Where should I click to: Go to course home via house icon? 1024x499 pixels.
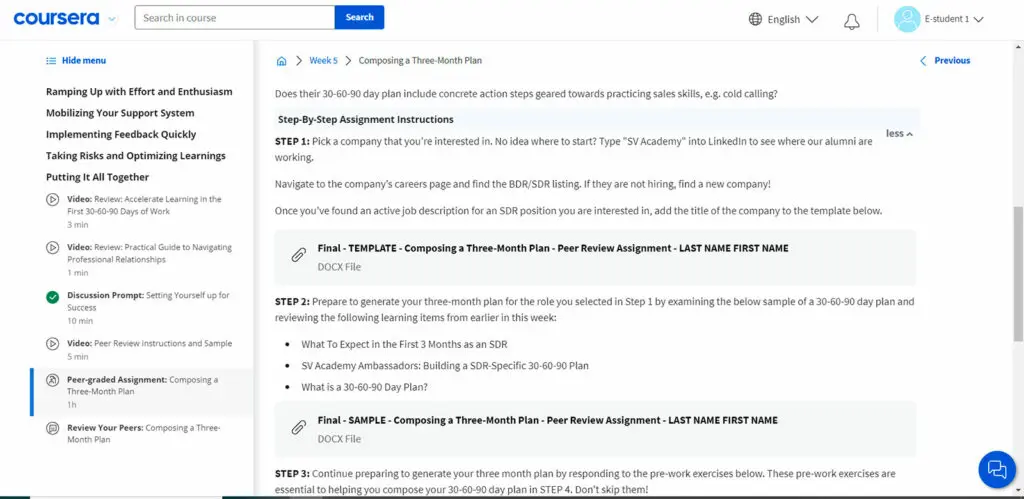[281, 61]
